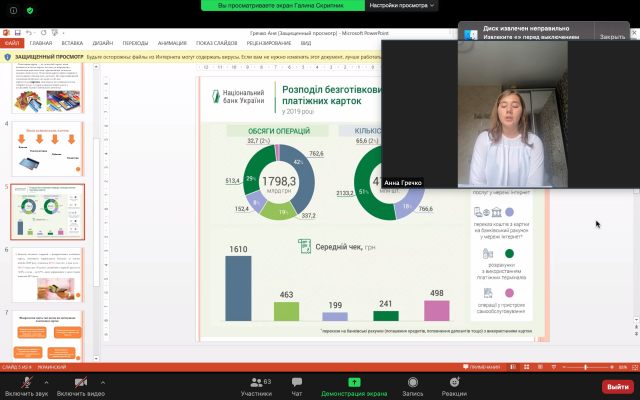
Task: Click the red Выйти leave button
Action: coord(617,386)
